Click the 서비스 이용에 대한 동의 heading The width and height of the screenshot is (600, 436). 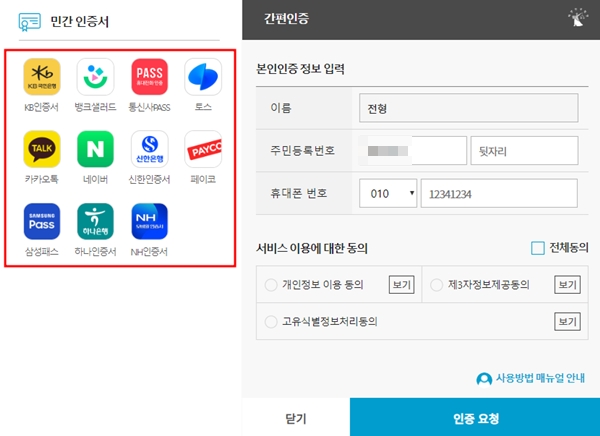(312, 248)
